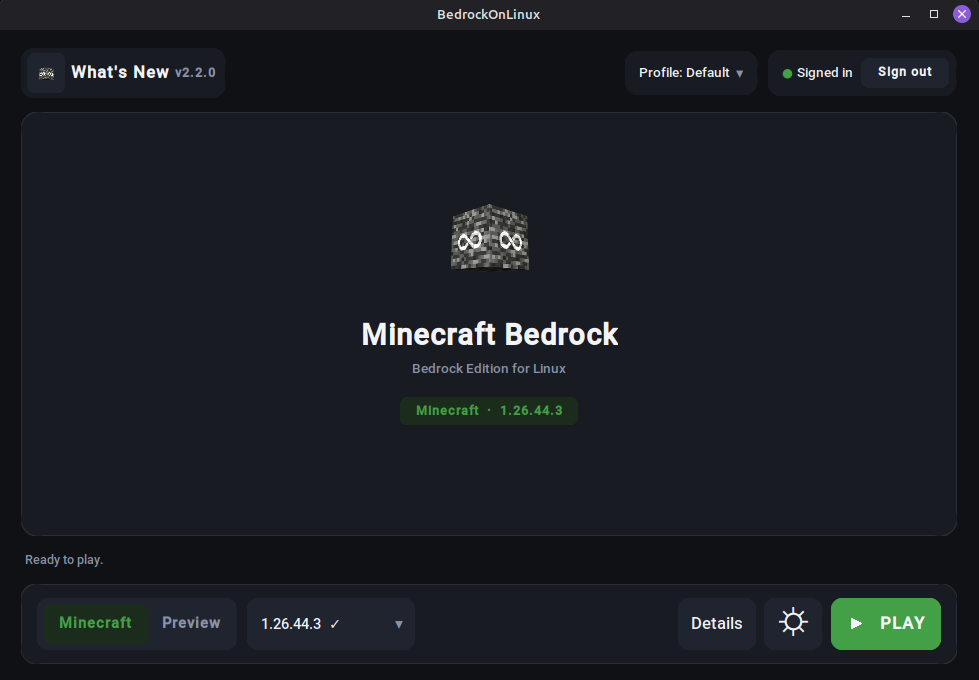Click the green Signed in status dot
979x680 pixels.
787,74
